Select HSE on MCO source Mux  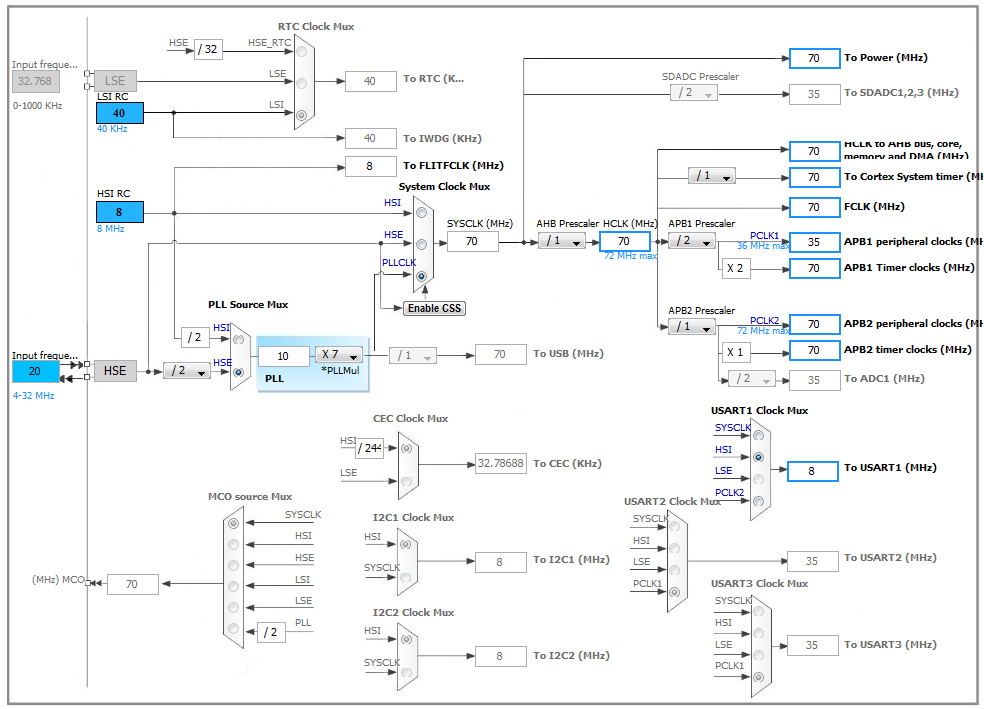pyautogui.click(x=233, y=565)
